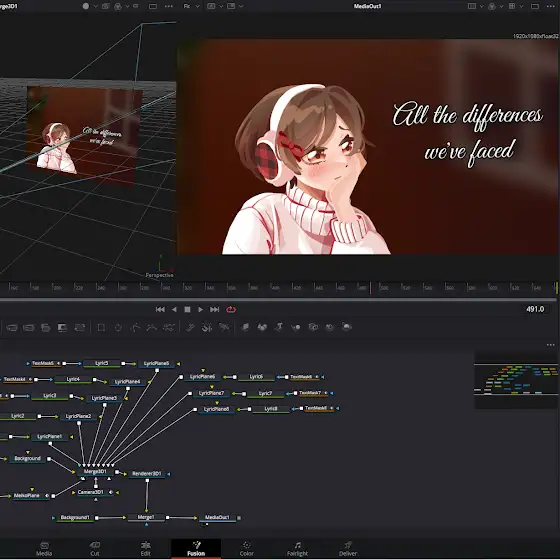The image size is (560, 560).
Task: Select the Rectangle mask tool
Action: coord(101,327)
